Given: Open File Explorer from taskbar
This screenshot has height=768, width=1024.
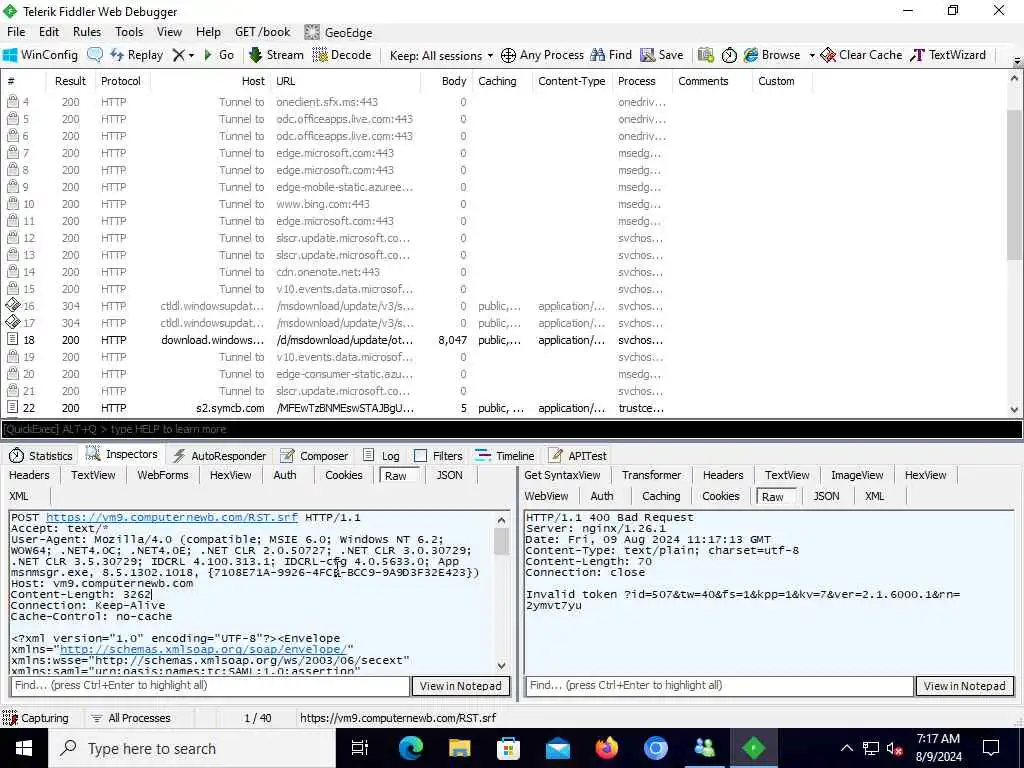Looking at the screenshot, I should click(460, 748).
